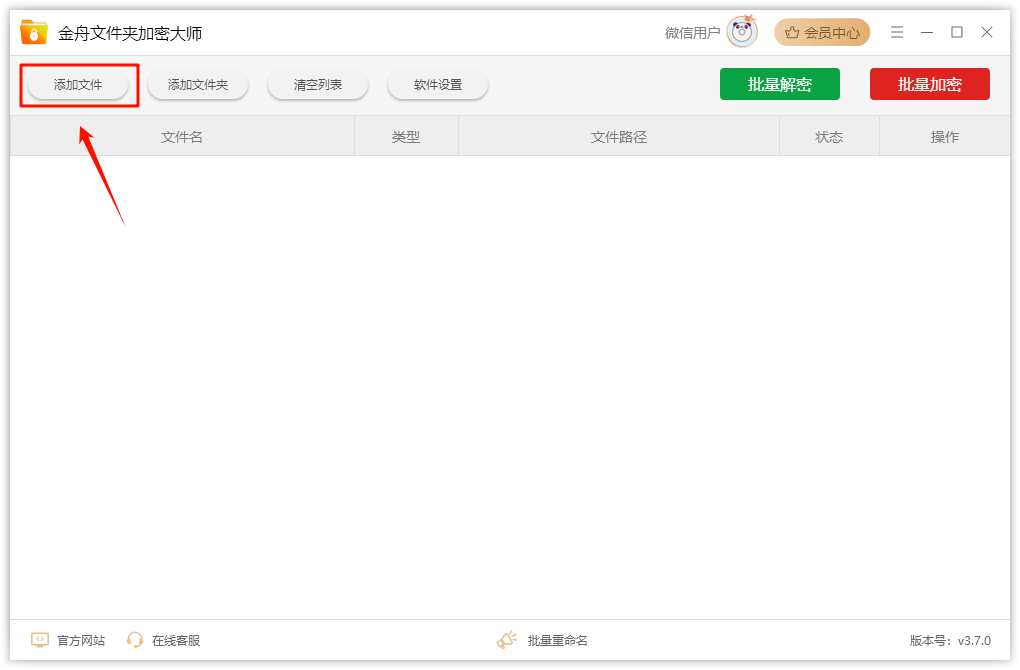Image resolution: width=1020 pixels, height=670 pixels.
Task: Start batch encryption with 批量加密
Action: (x=930, y=84)
